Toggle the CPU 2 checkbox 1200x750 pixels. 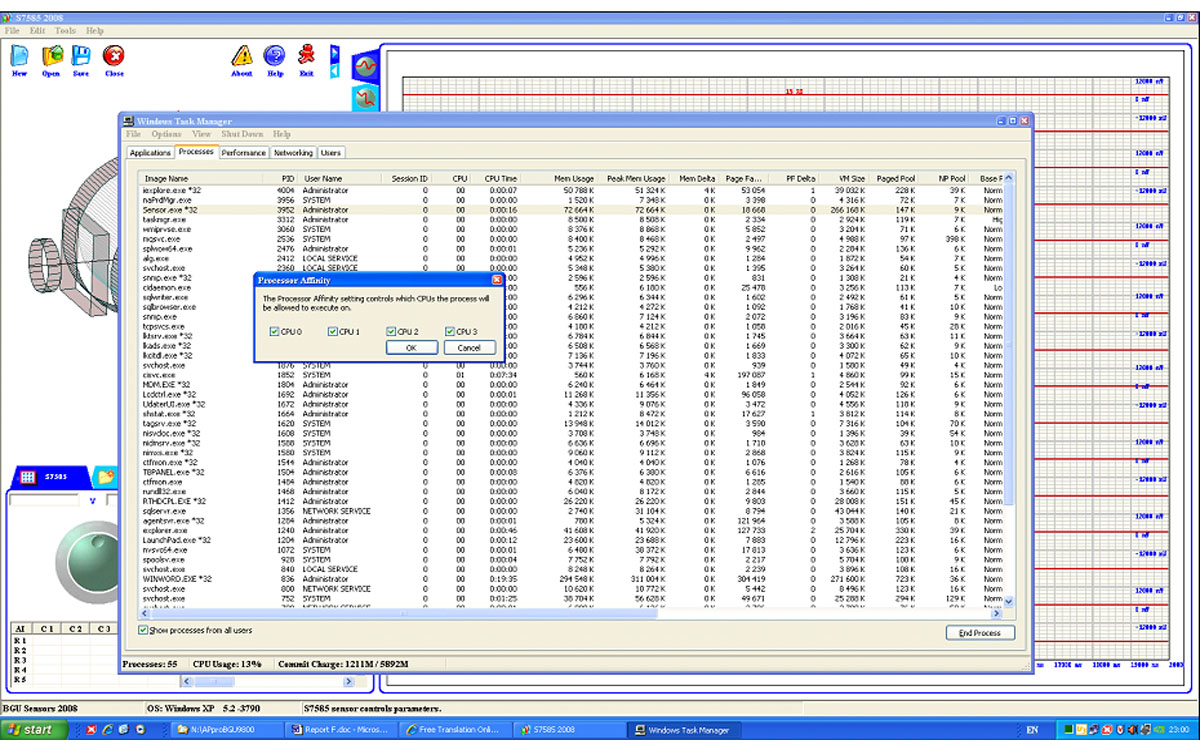(x=391, y=332)
